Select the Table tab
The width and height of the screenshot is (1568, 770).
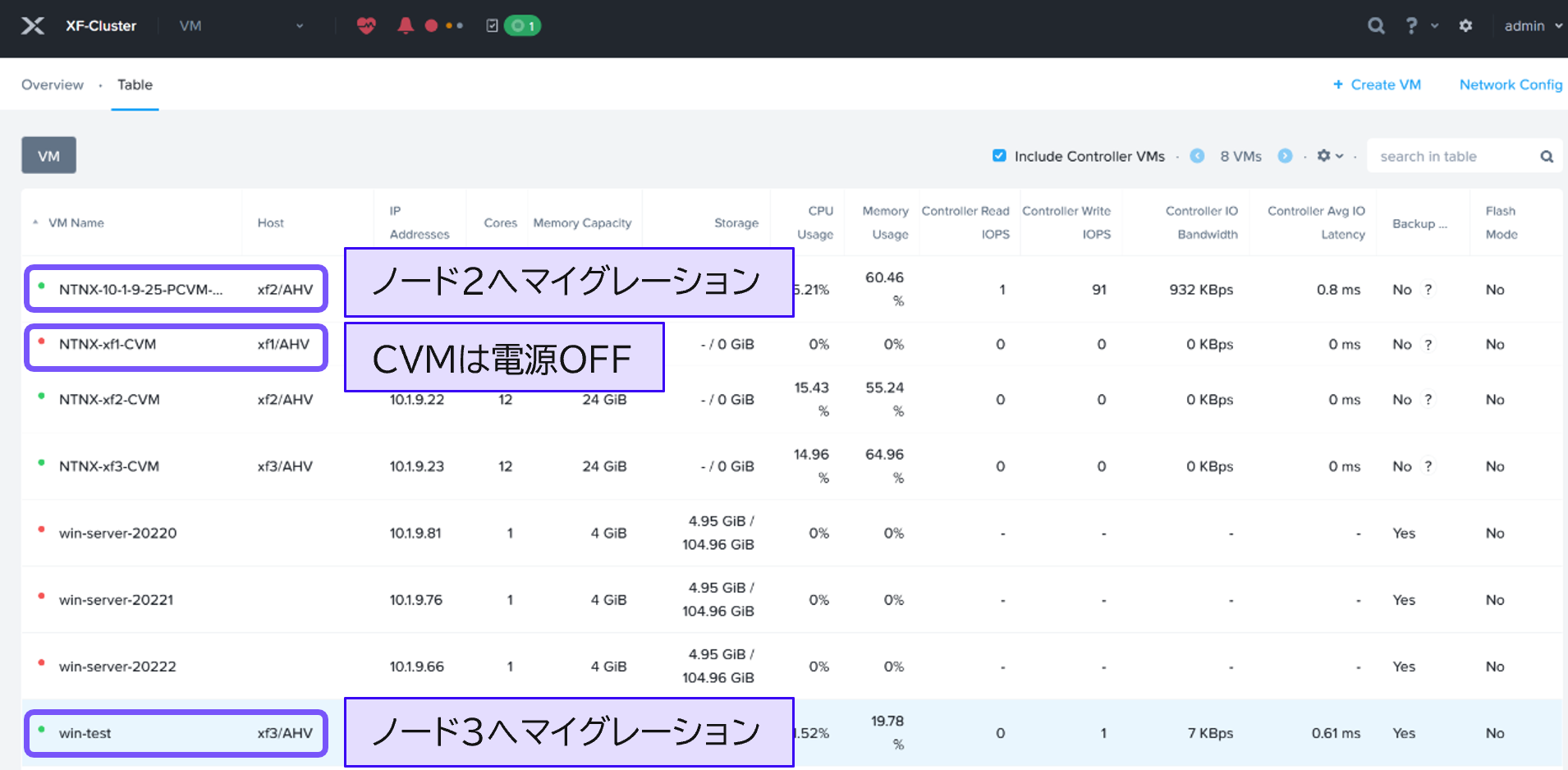[x=135, y=85]
